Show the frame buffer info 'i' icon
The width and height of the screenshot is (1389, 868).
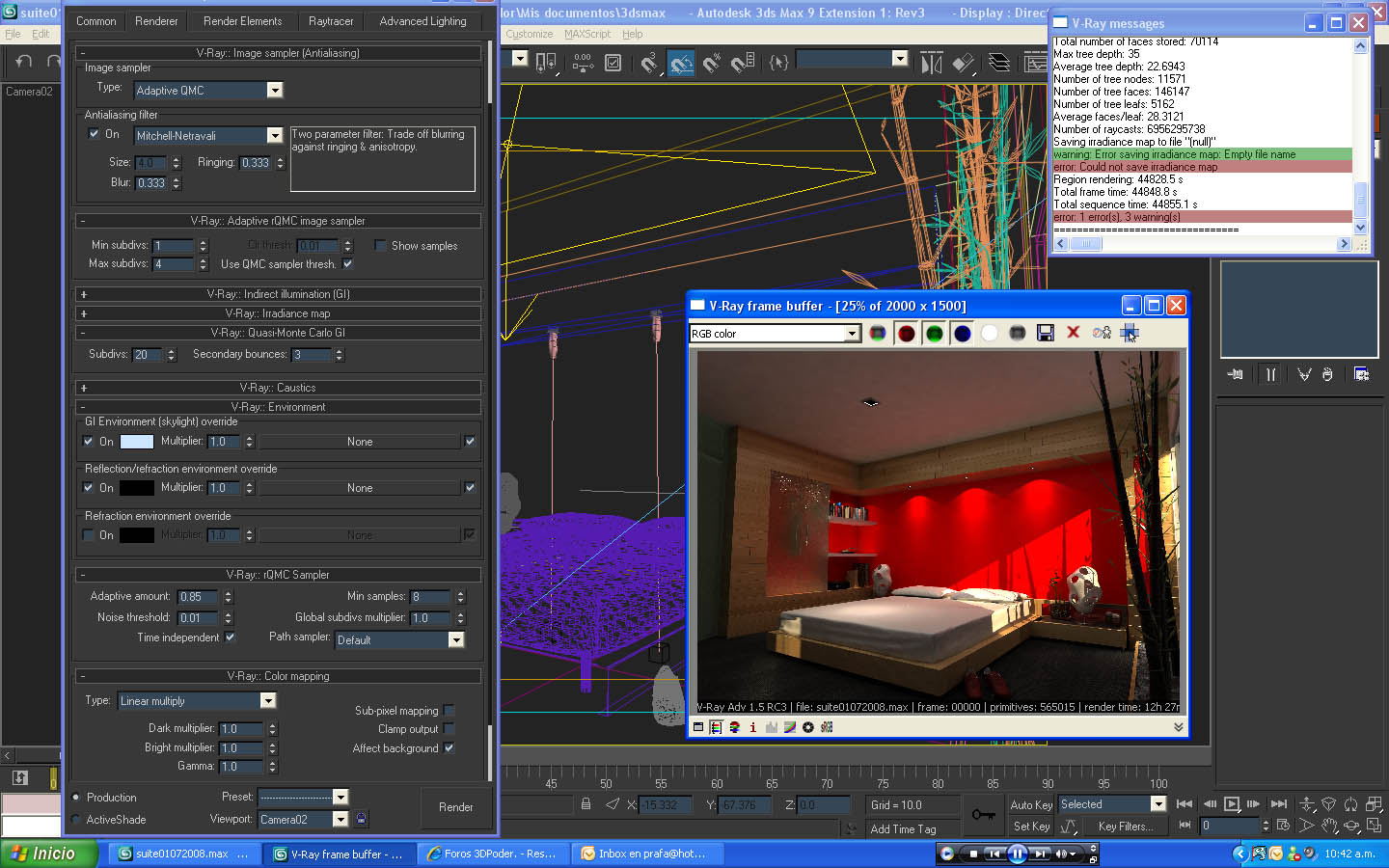coord(752,727)
